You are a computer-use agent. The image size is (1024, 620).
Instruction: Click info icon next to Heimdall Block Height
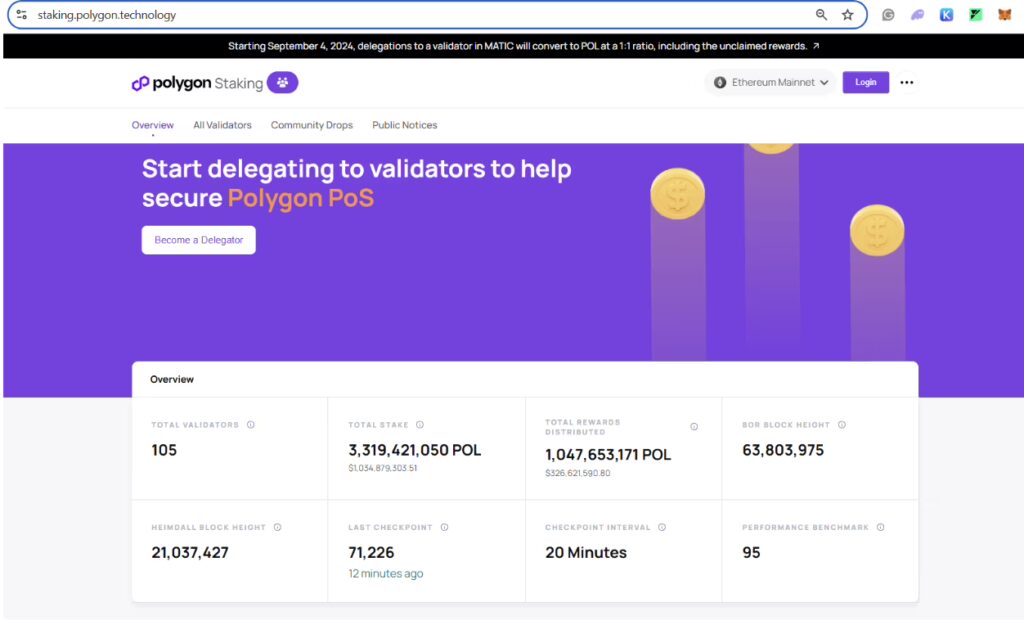(x=277, y=527)
